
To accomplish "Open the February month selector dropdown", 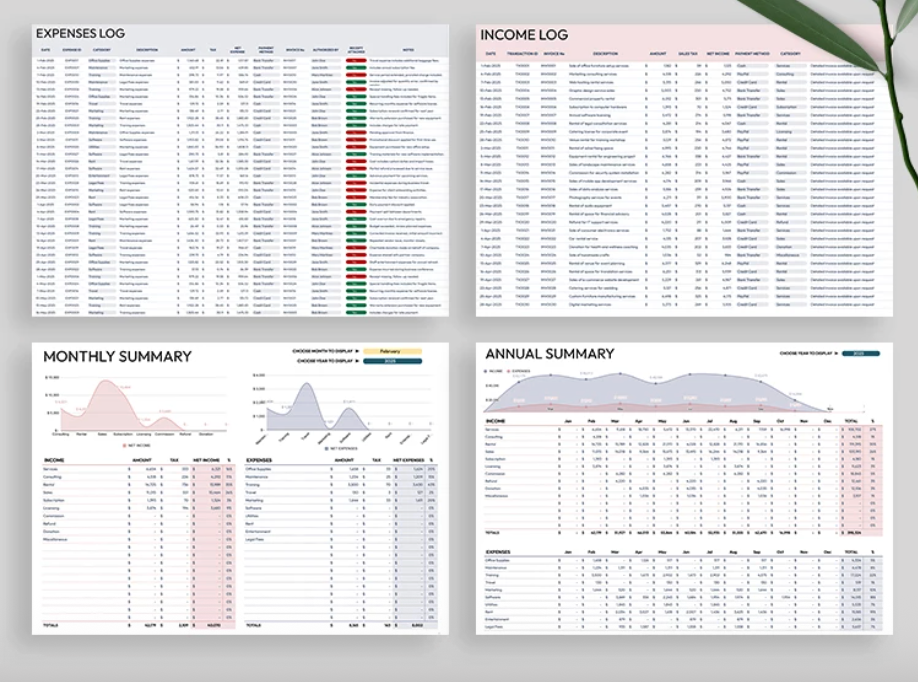I will [x=392, y=351].
